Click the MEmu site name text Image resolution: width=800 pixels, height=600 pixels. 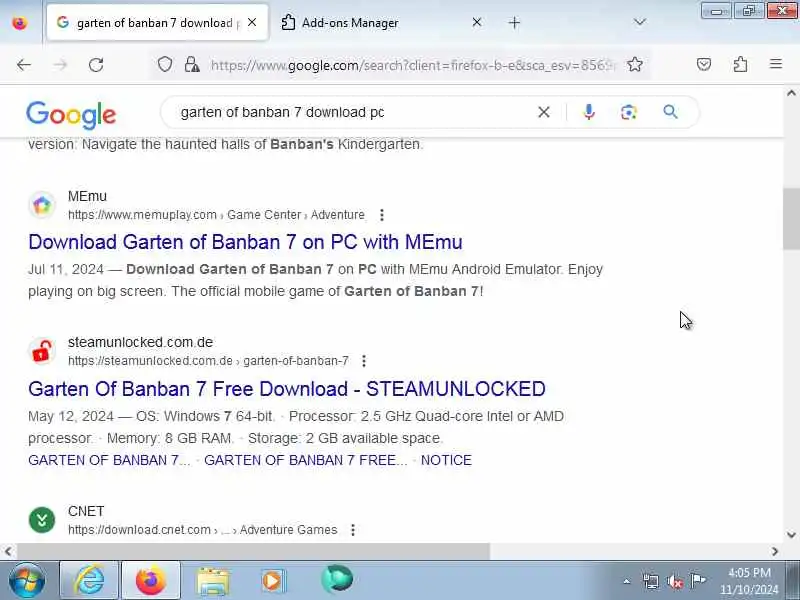(87, 196)
